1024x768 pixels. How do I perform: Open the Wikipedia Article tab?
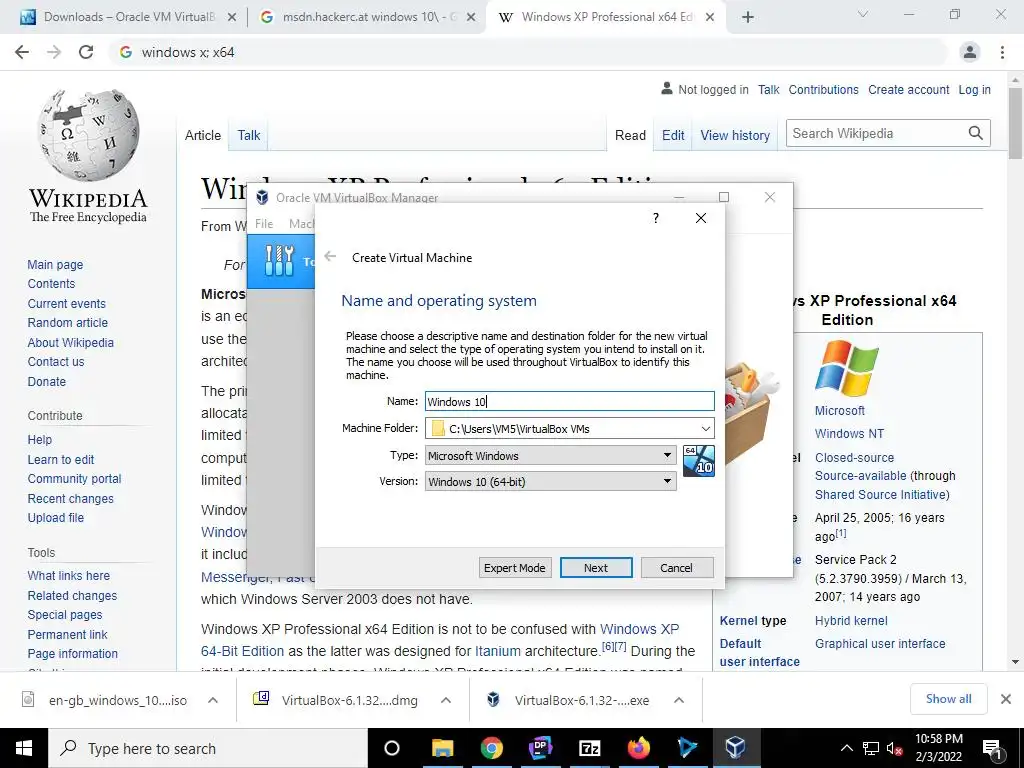202,135
